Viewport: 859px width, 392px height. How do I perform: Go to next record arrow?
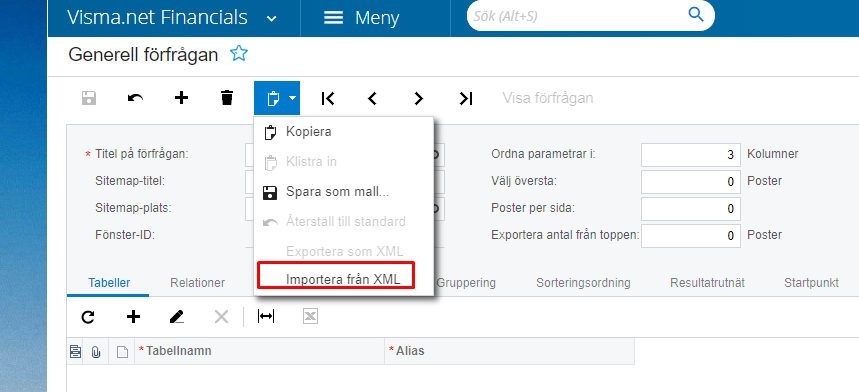(419, 99)
